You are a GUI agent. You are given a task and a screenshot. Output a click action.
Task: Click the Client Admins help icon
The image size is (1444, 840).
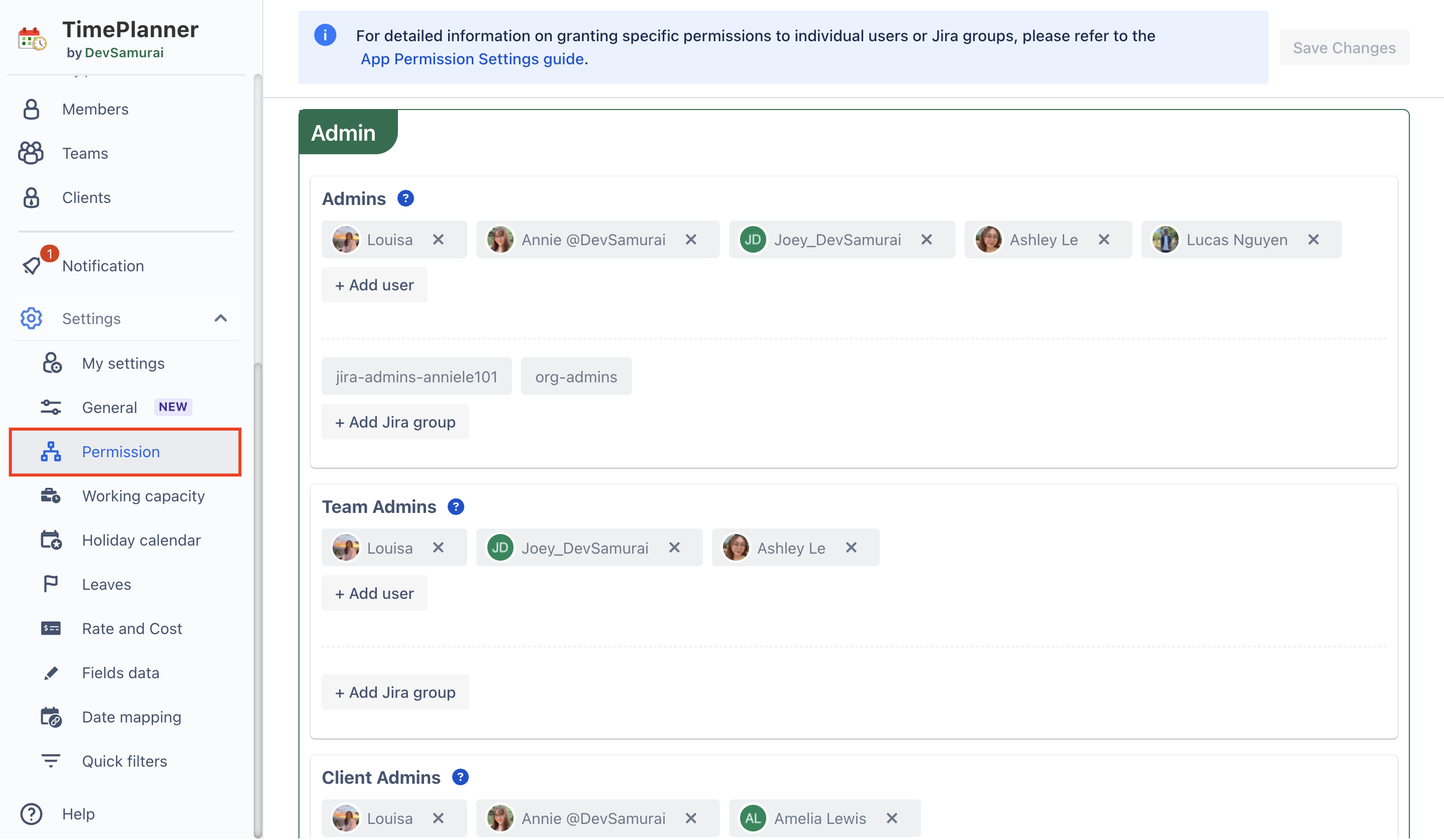coord(460,778)
